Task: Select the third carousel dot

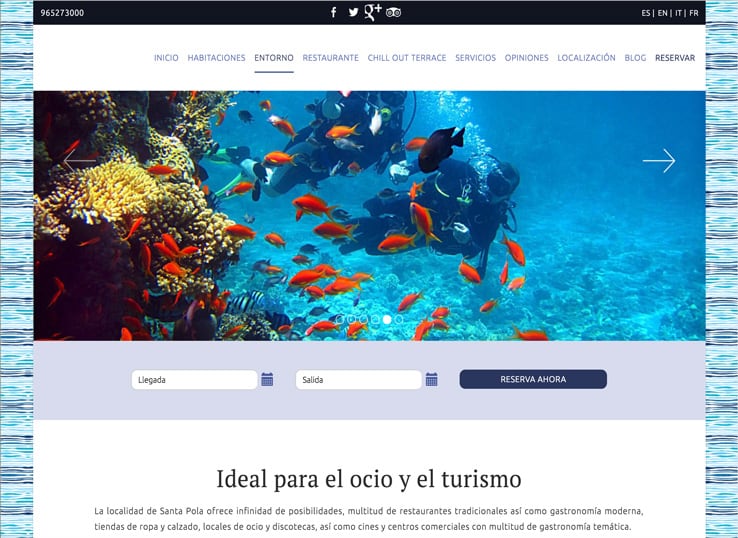Action: (x=363, y=319)
